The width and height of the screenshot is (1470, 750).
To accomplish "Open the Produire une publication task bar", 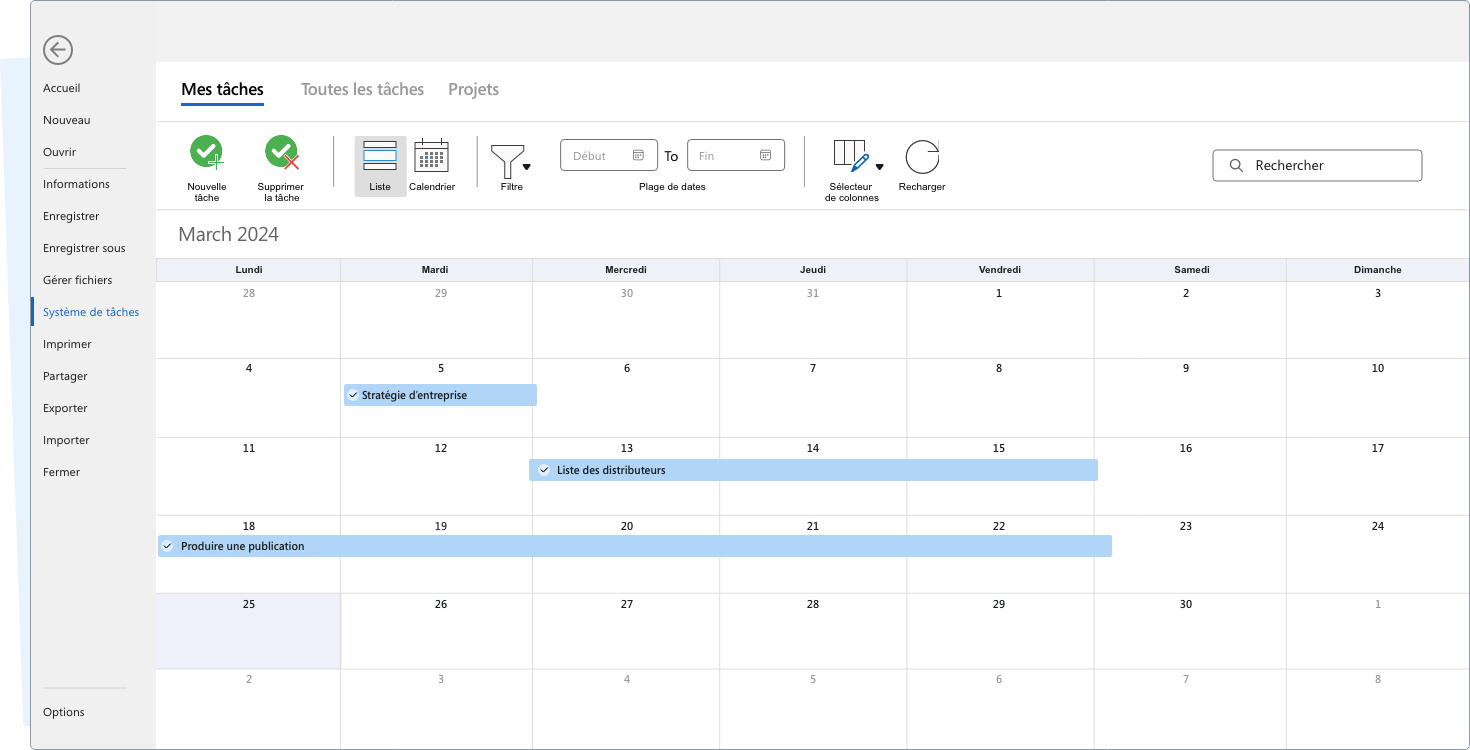I will tap(635, 546).
